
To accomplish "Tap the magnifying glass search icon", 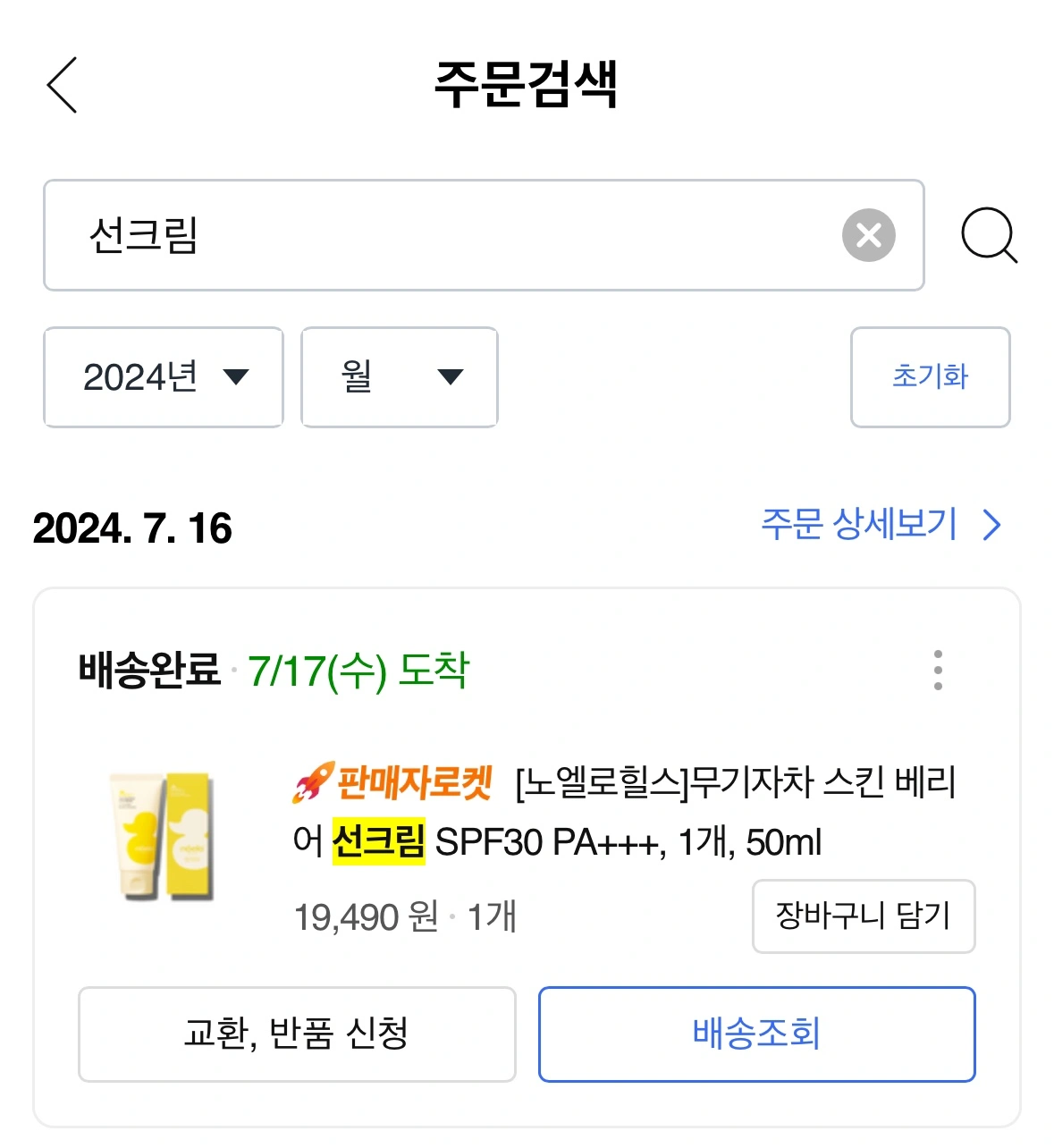I will [x=988, y=236].
